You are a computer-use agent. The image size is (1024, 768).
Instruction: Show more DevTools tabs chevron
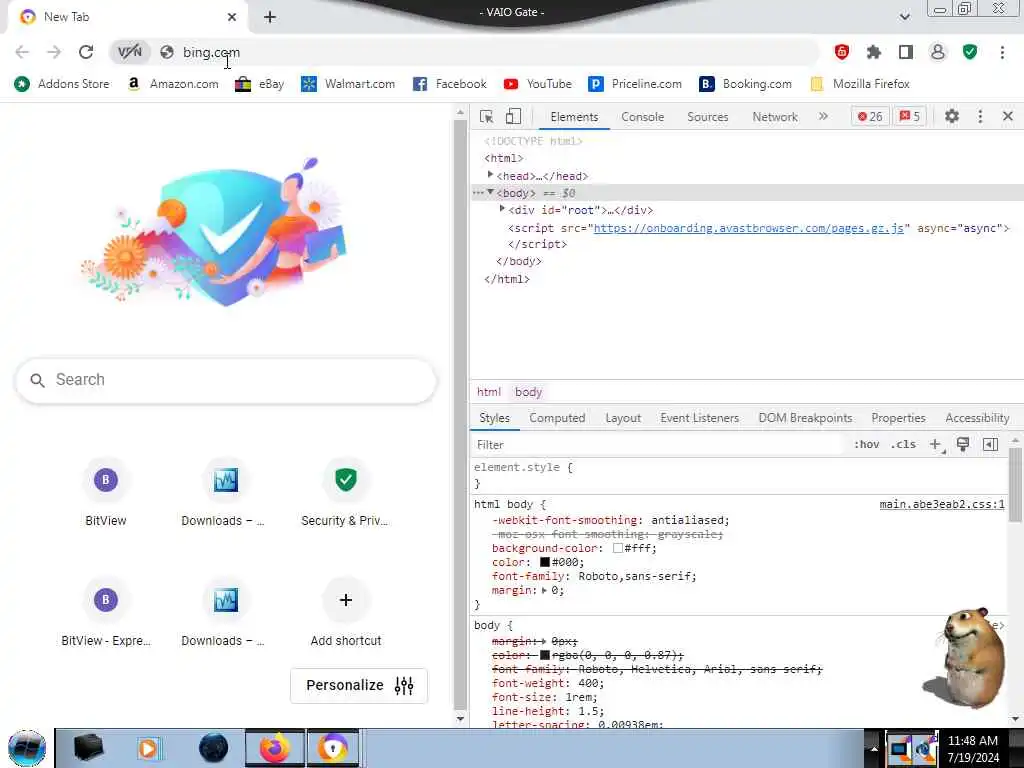[823, 116]
